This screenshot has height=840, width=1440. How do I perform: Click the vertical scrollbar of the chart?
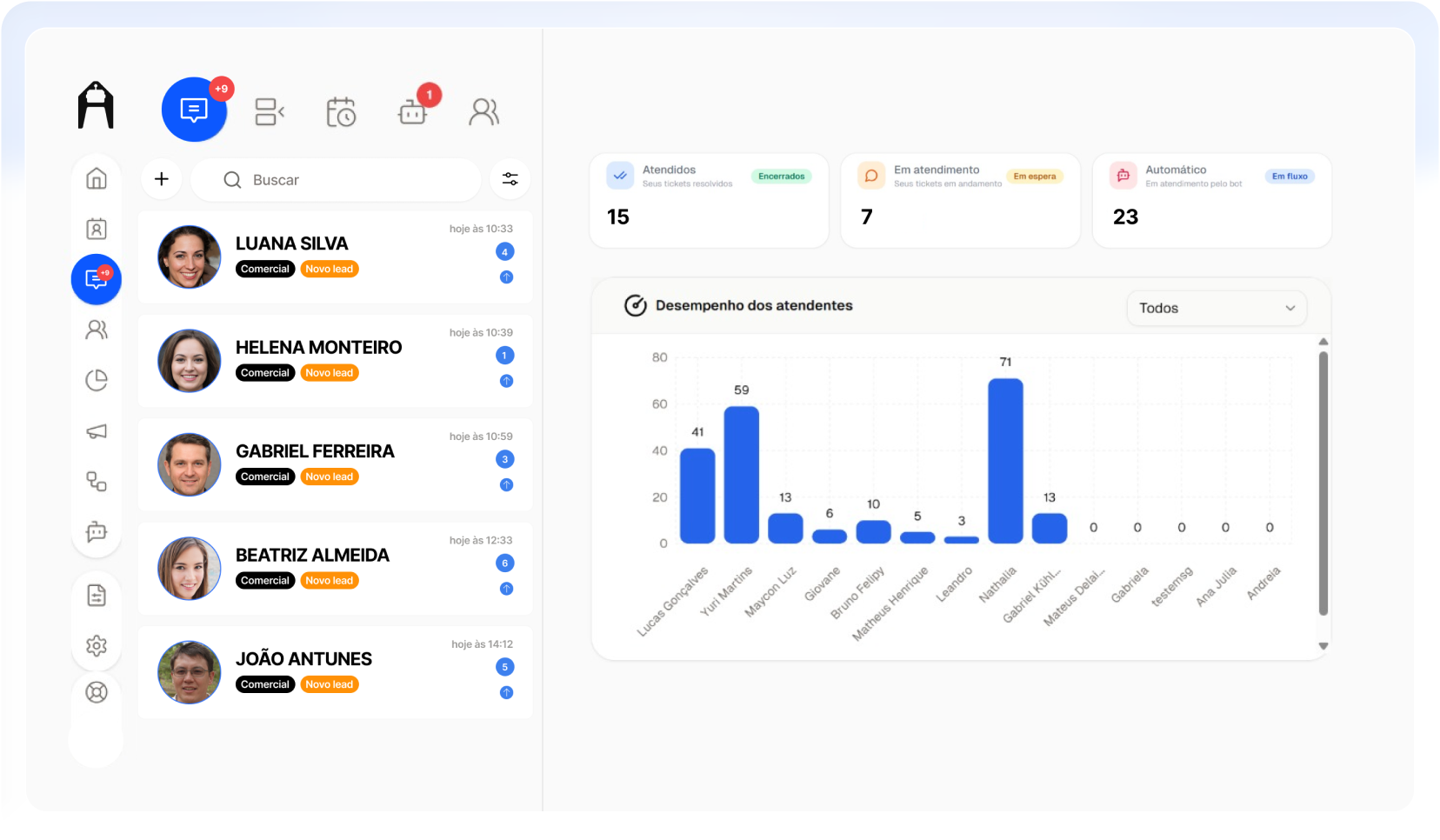1323,483
